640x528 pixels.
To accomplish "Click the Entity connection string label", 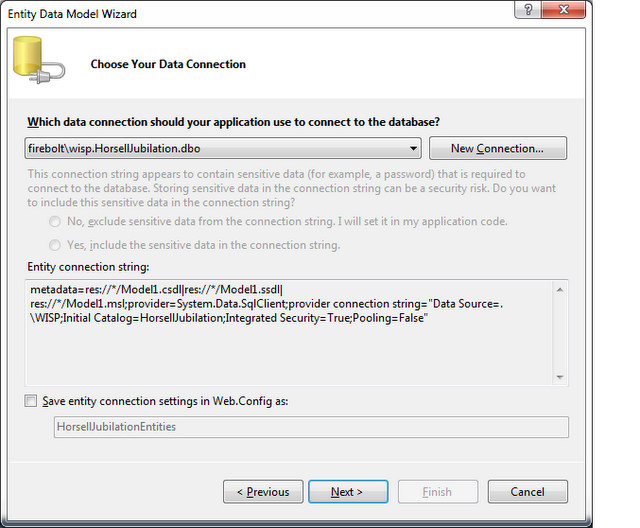I will [88, 267].
